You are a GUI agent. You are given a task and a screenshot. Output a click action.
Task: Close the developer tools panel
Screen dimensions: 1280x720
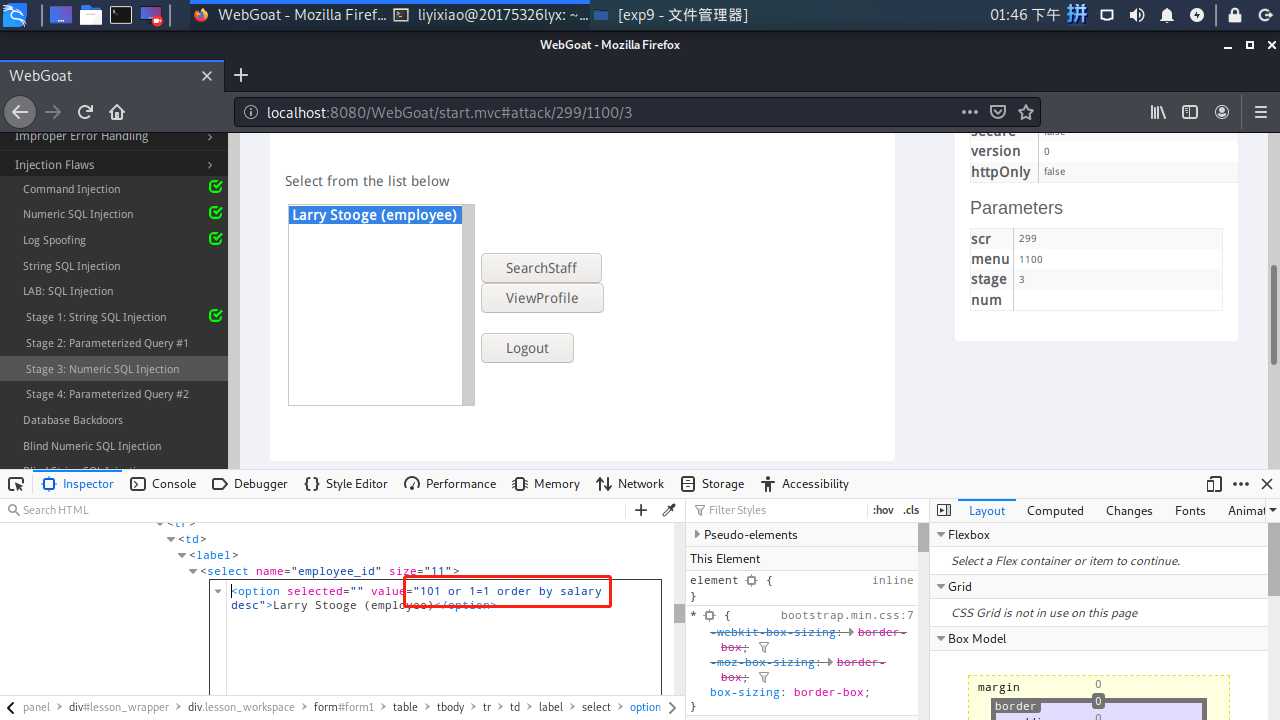click(1266, 484)
